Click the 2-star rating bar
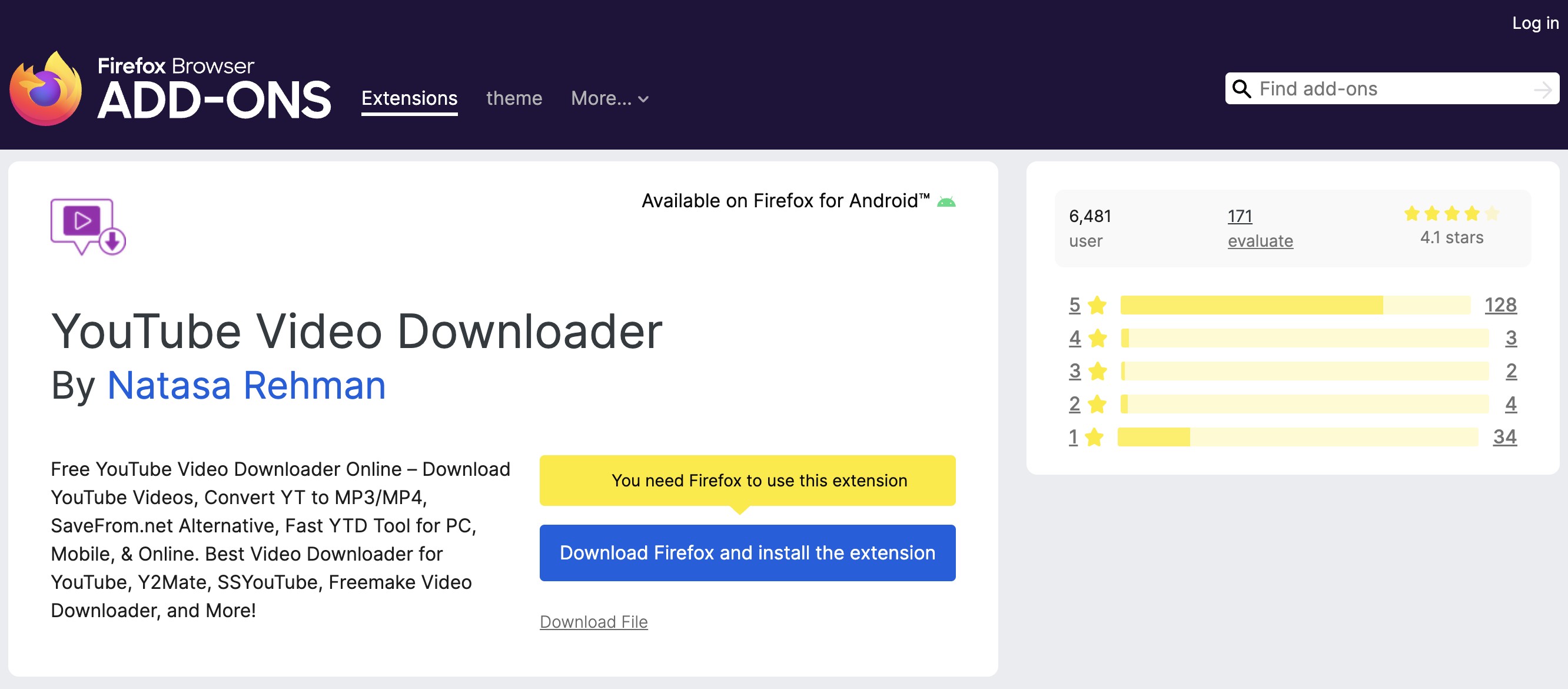 (1304, 403)
